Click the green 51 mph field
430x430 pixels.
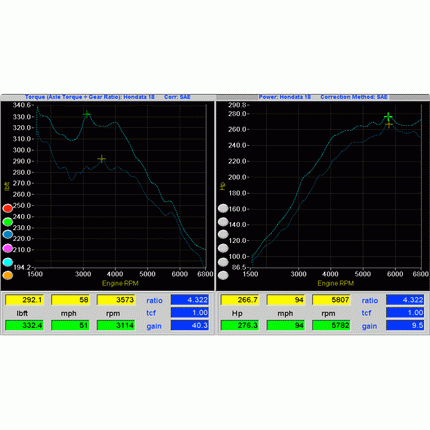point(70,325)
